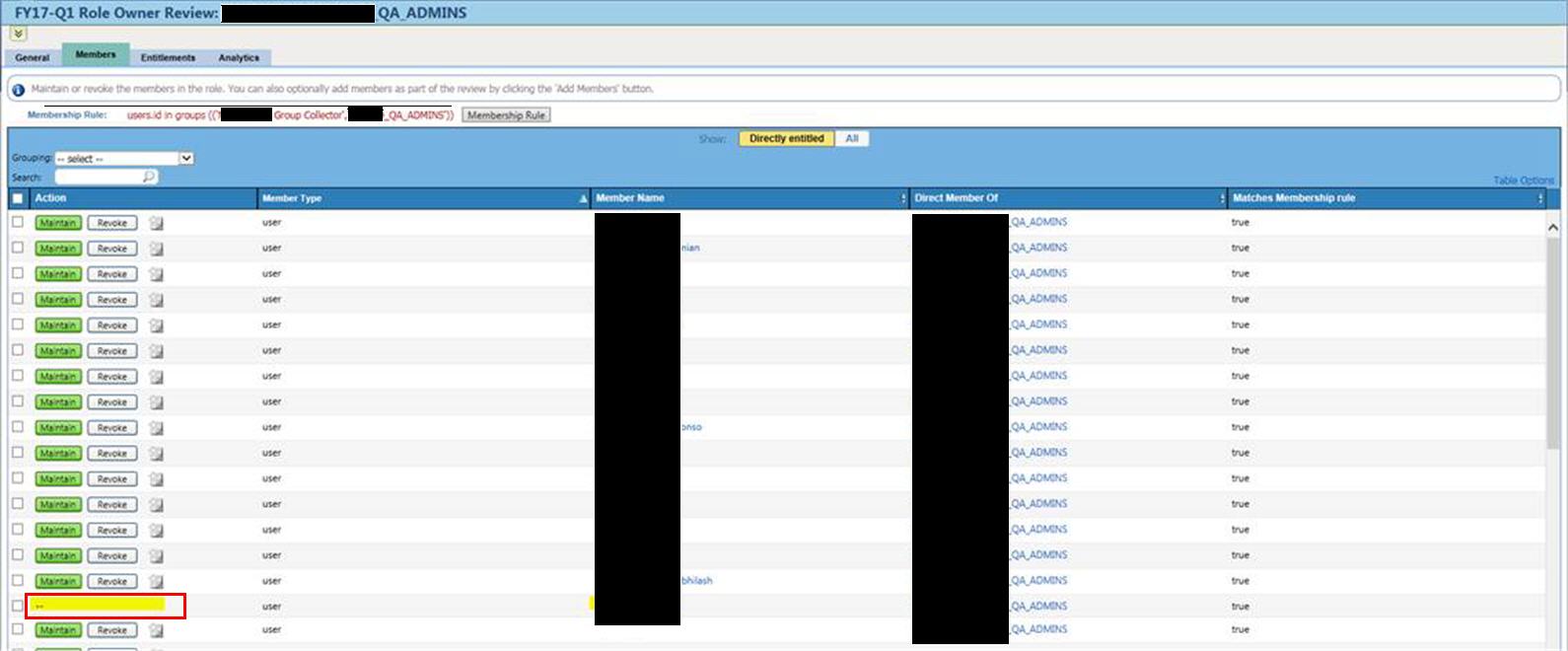
Task: Click sort icon in Member Name header
Action: click(903, 199)
